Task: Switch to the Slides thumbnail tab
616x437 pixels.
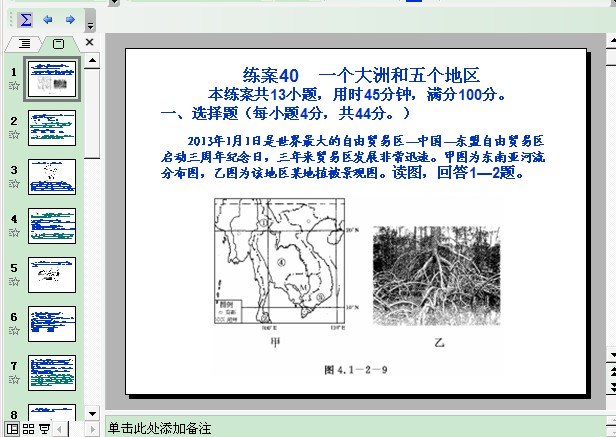Action: click(57, 43)
